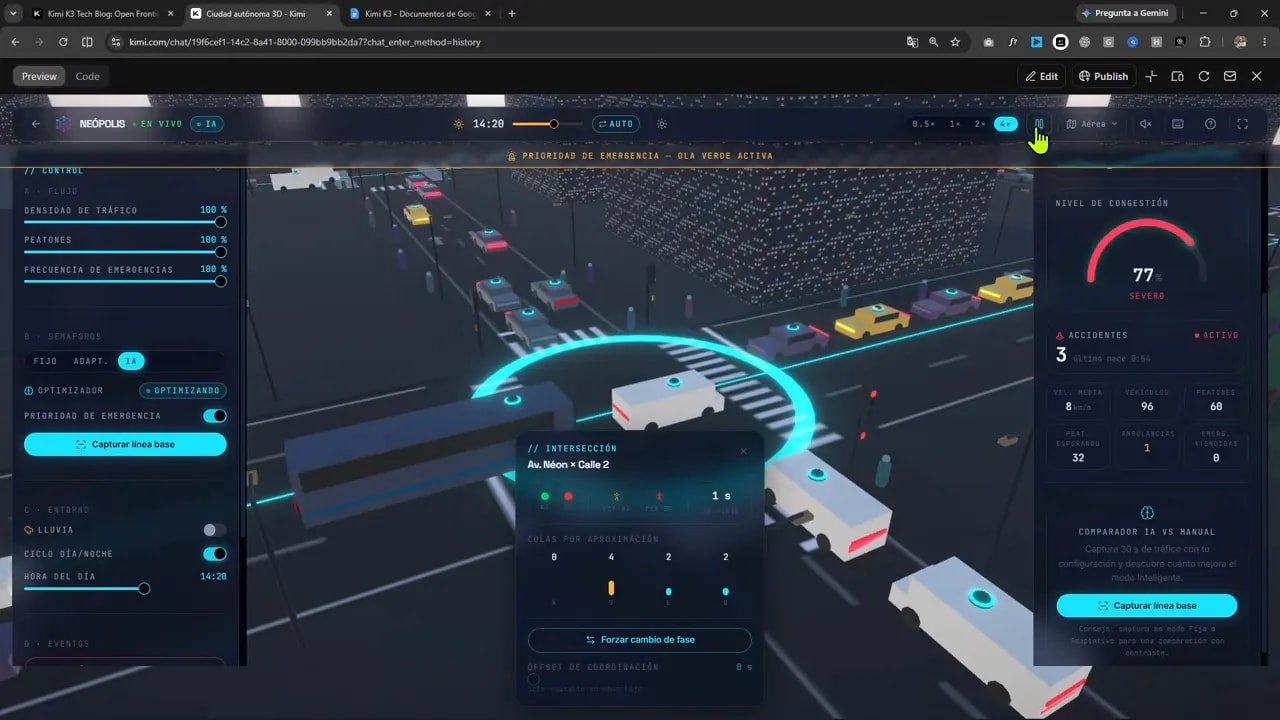Pause the simulation with the pause icon
Screen dimensions: 1280x720
[x=1040, y=124]
